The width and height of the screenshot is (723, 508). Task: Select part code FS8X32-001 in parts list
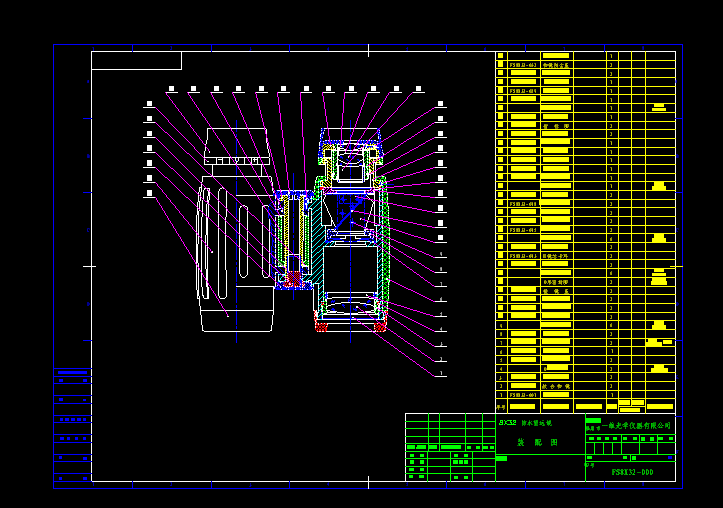point(523,395)
